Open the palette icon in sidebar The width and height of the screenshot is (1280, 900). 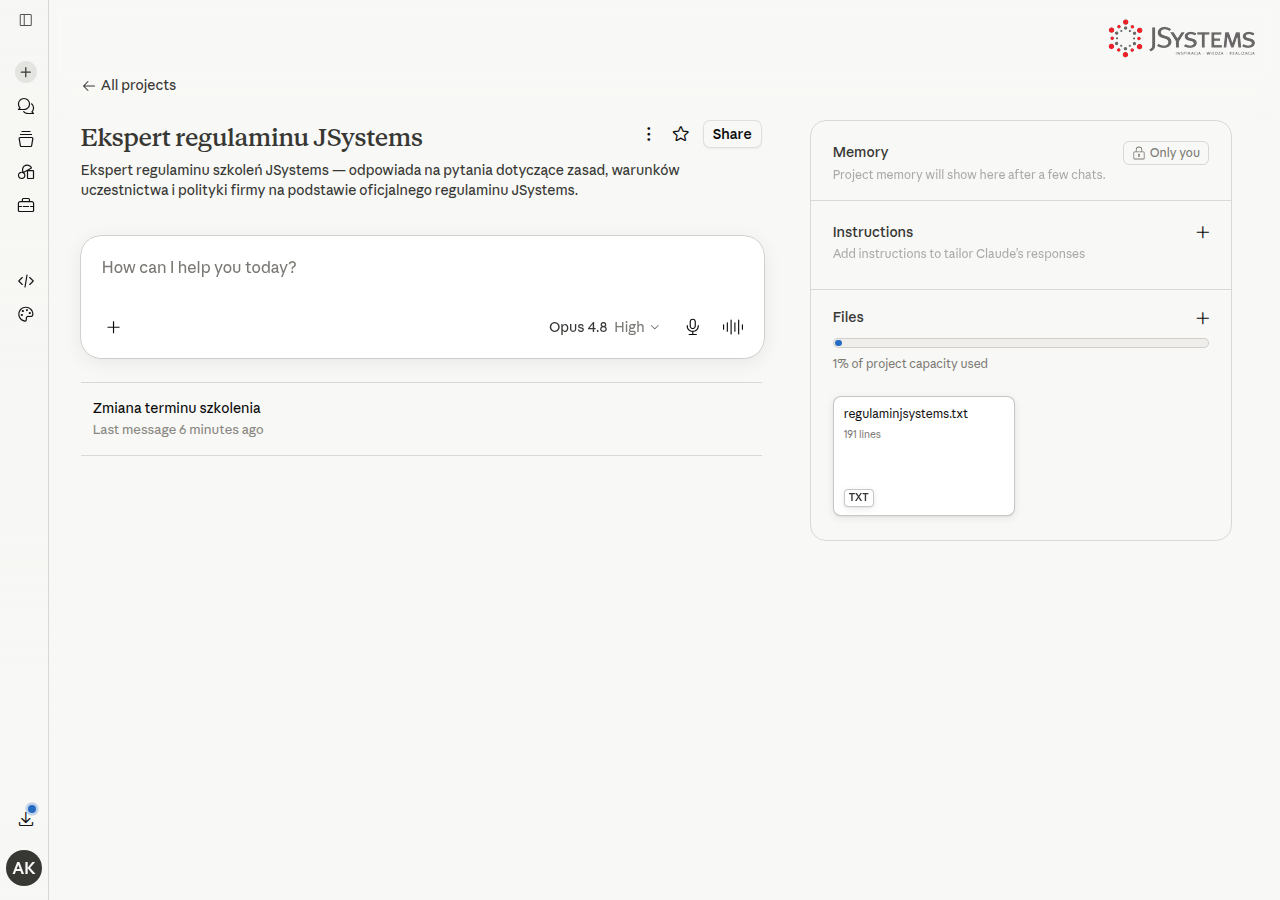26,314
